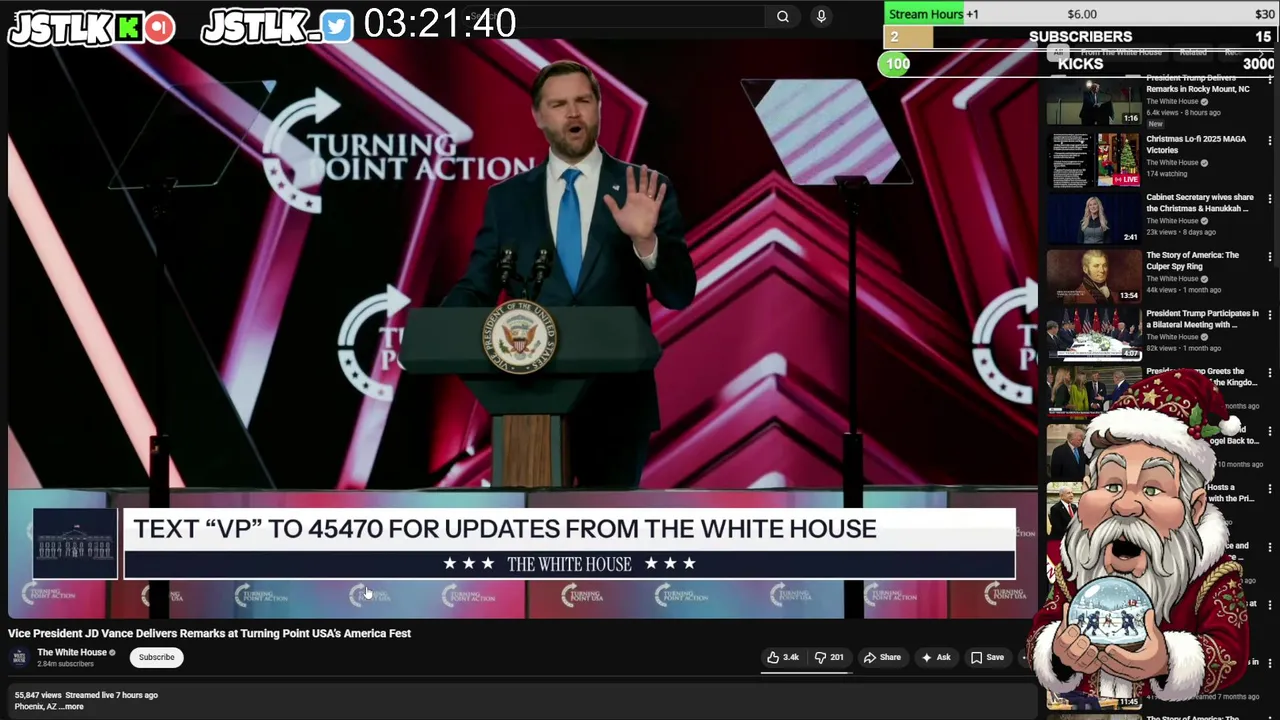Click title 'President Trump Participates in a Bilateral Meeting'
Image resolution: width=1280 pixels, height=720 pixels.
(1202, 318)
